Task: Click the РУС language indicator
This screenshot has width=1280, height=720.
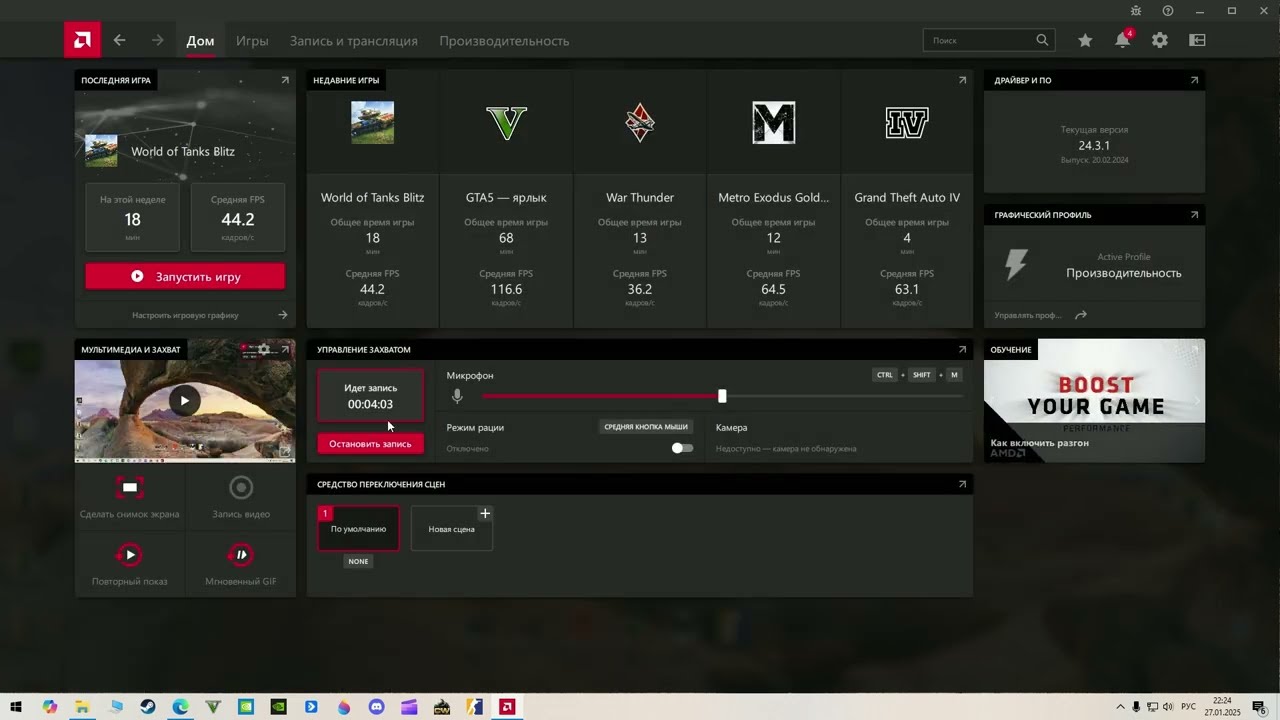Action: point(1188,707)
